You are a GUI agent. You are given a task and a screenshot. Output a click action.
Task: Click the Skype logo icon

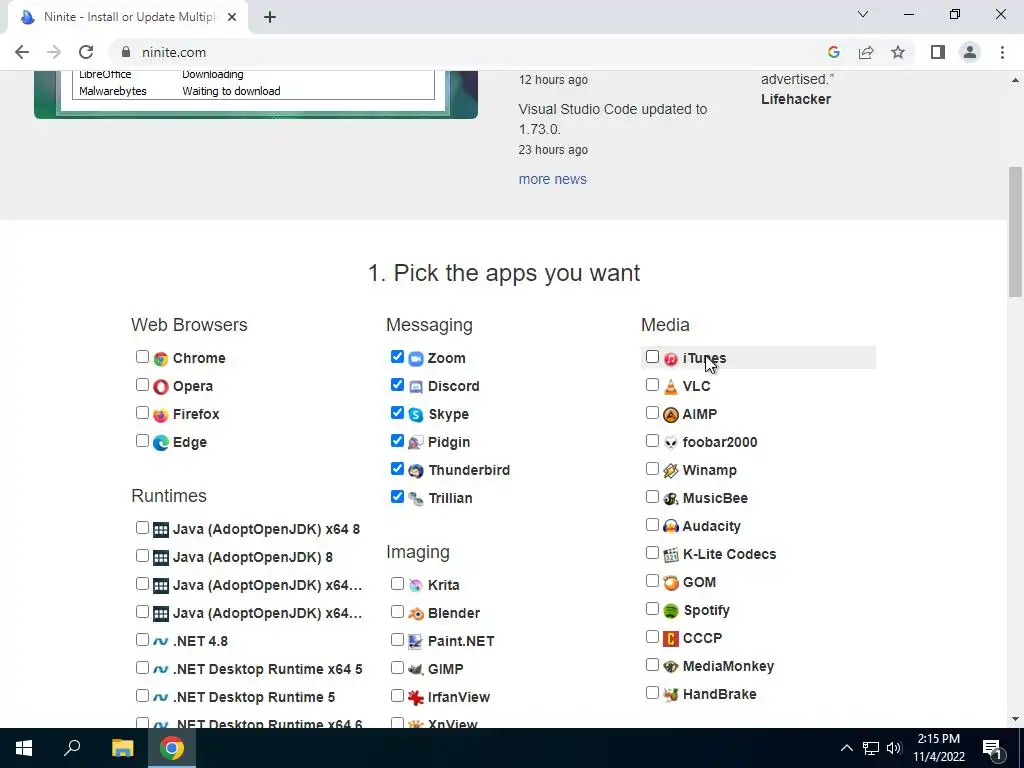pyautogui.click(x=416, y=415)
